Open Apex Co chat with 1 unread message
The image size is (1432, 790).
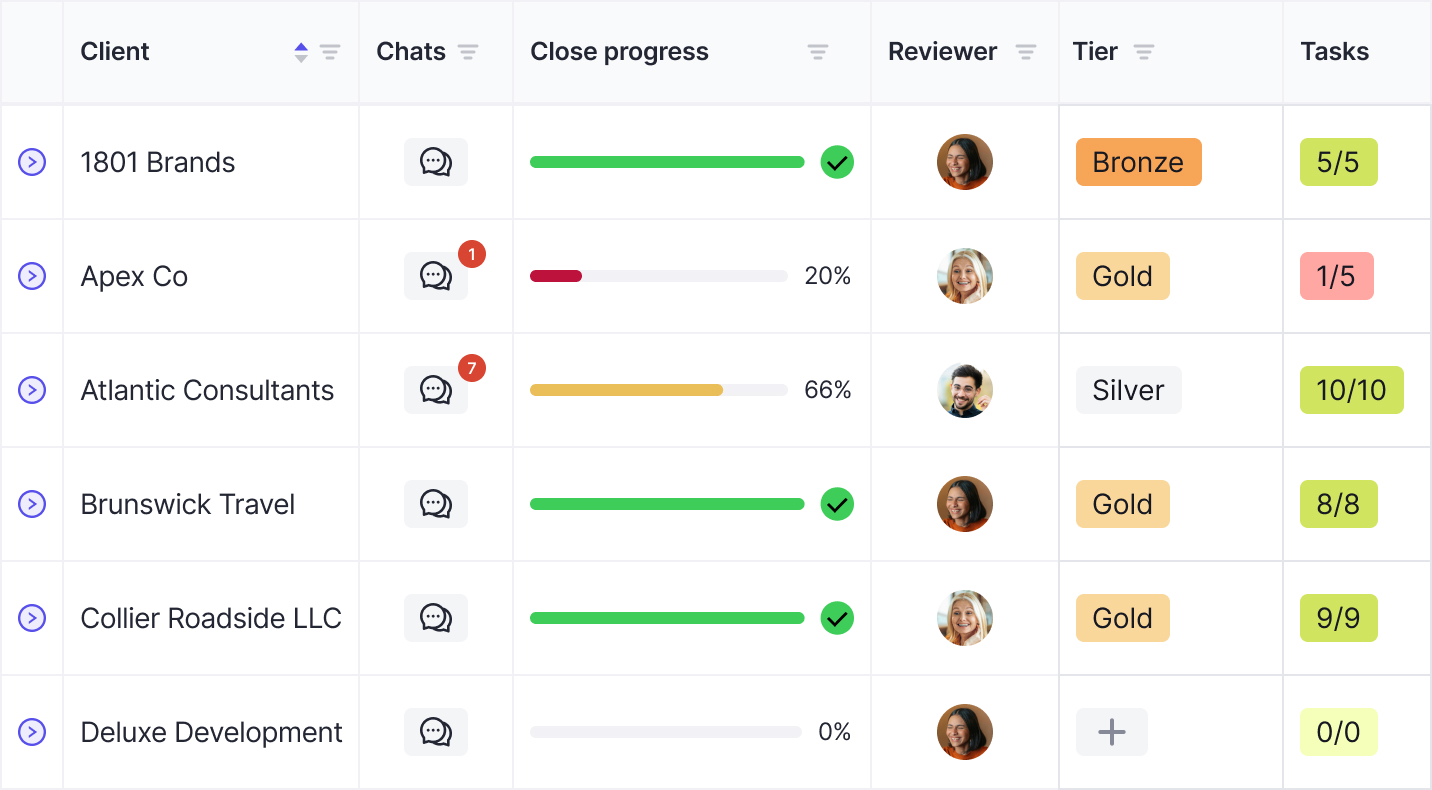pyautogui.click(x=436, y=276)
